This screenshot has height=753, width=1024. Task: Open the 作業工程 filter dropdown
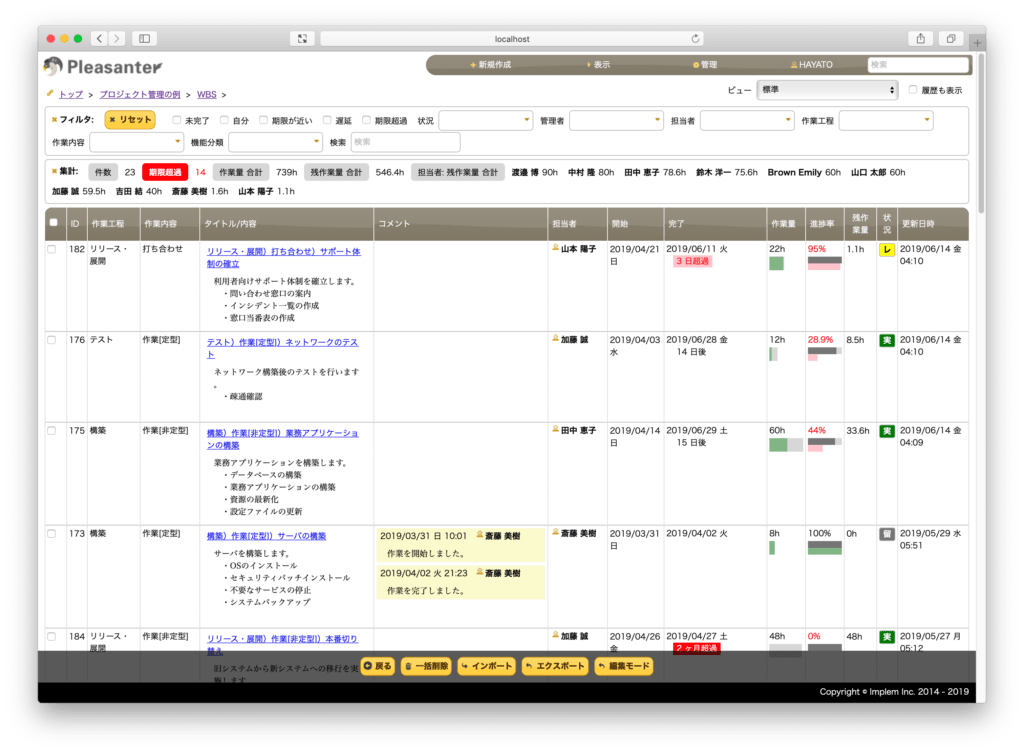(886, 120)
